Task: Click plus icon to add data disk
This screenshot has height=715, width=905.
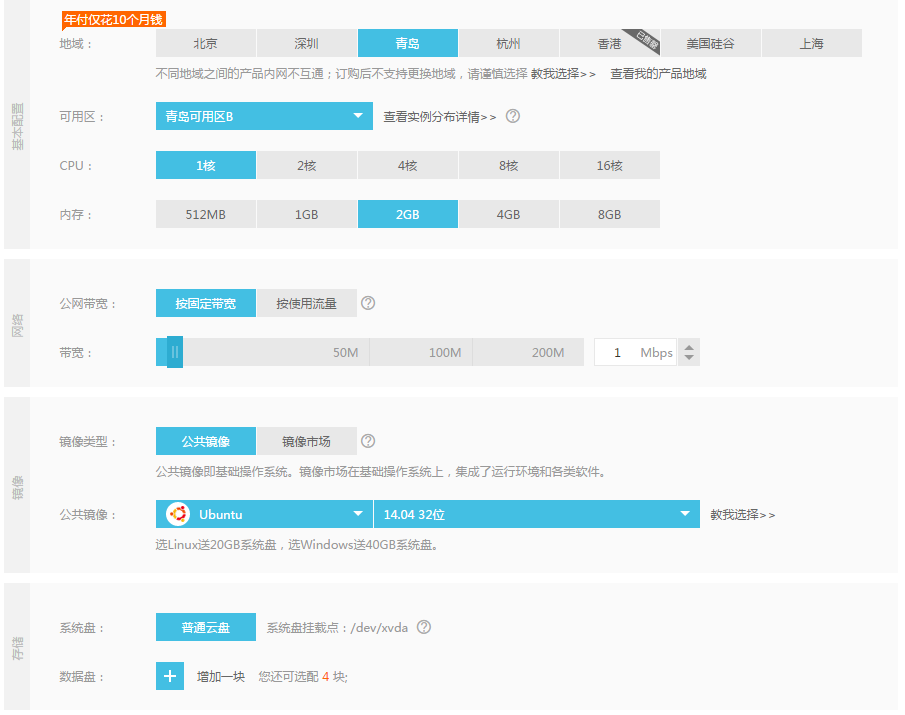Action: (170, 677)
